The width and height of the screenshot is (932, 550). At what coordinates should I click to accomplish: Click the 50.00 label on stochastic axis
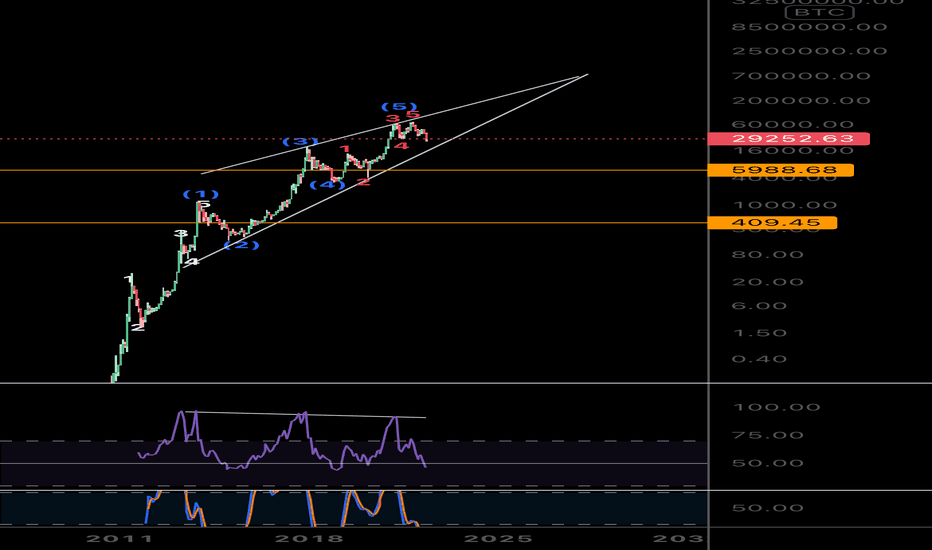tap(768, 508)
